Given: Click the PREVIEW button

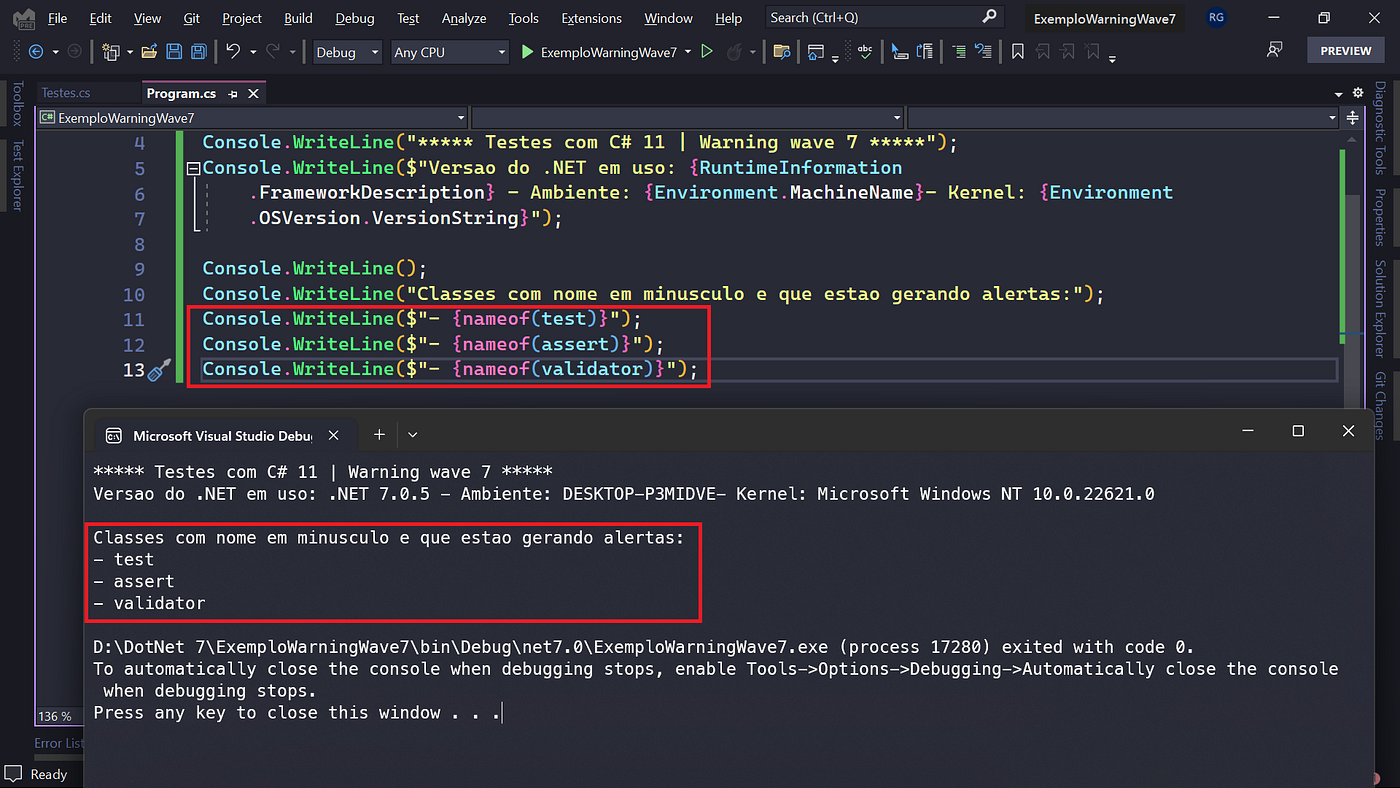Looking at the screenshot, I should coord(1346,50).
